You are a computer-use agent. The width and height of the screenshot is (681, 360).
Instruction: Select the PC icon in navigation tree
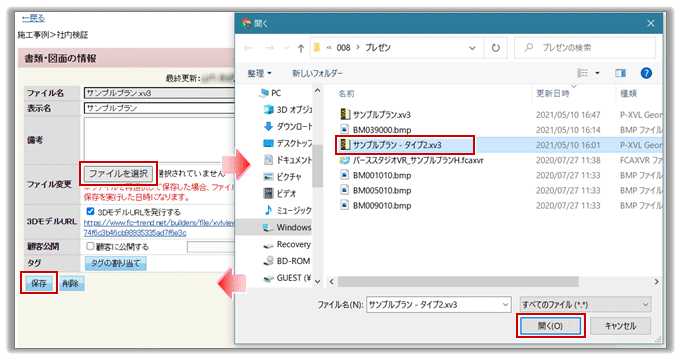point(264,92)
